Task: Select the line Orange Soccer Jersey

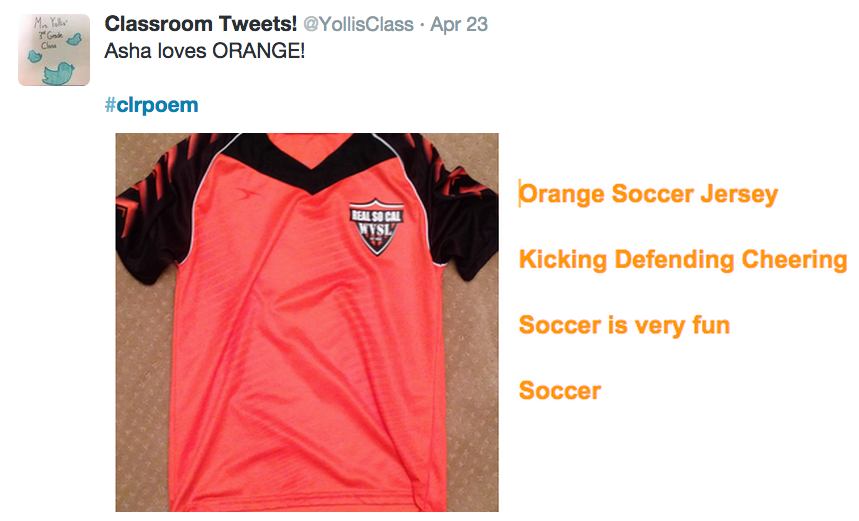Action: point(648,194)
